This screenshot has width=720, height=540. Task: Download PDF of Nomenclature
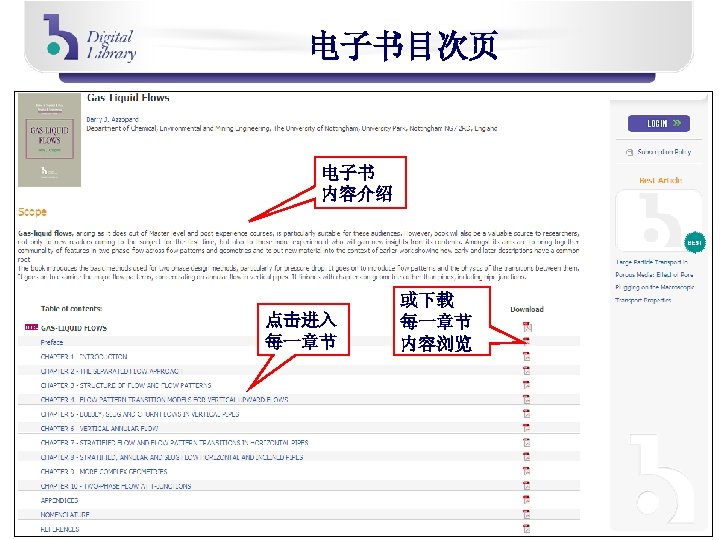(x=527, y=514)
